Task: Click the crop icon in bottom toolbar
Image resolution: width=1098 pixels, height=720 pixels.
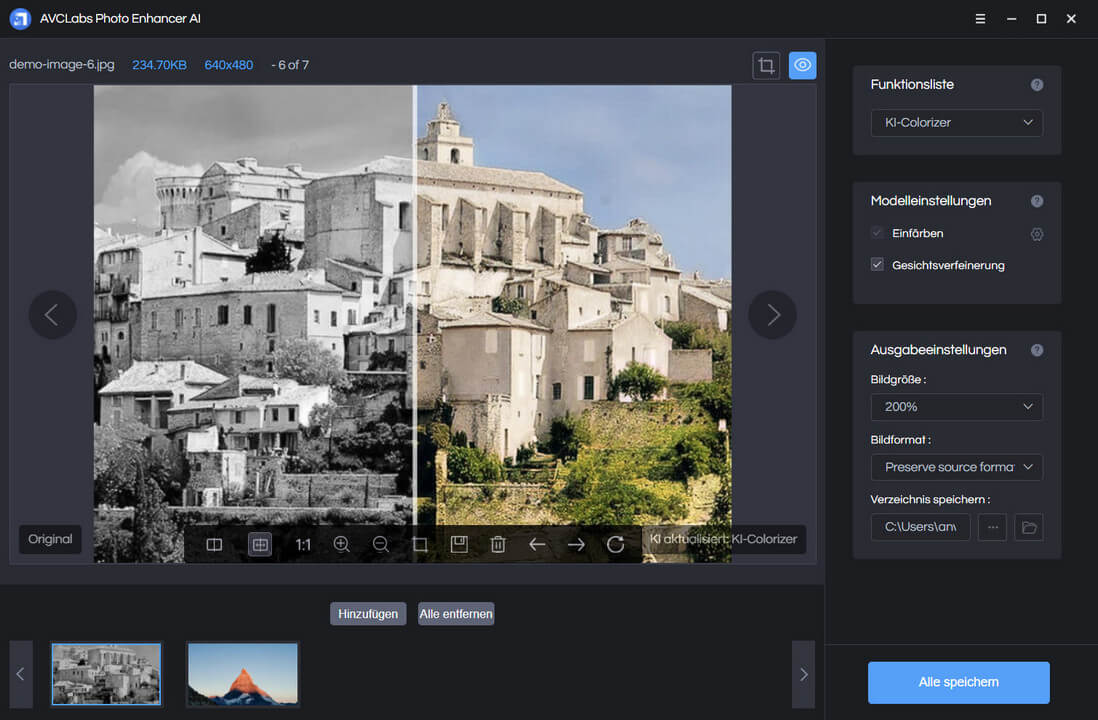Action: [x=420, y=544]
